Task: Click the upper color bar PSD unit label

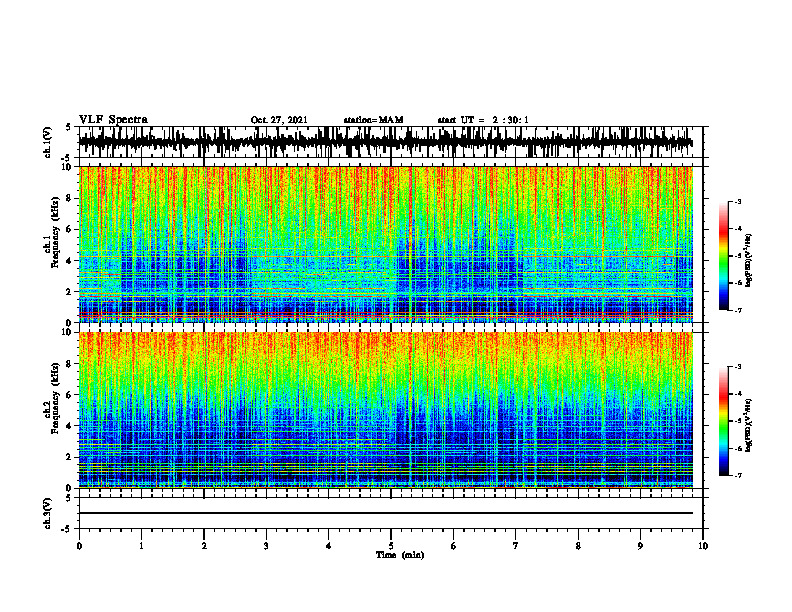Action: point(748,261)
